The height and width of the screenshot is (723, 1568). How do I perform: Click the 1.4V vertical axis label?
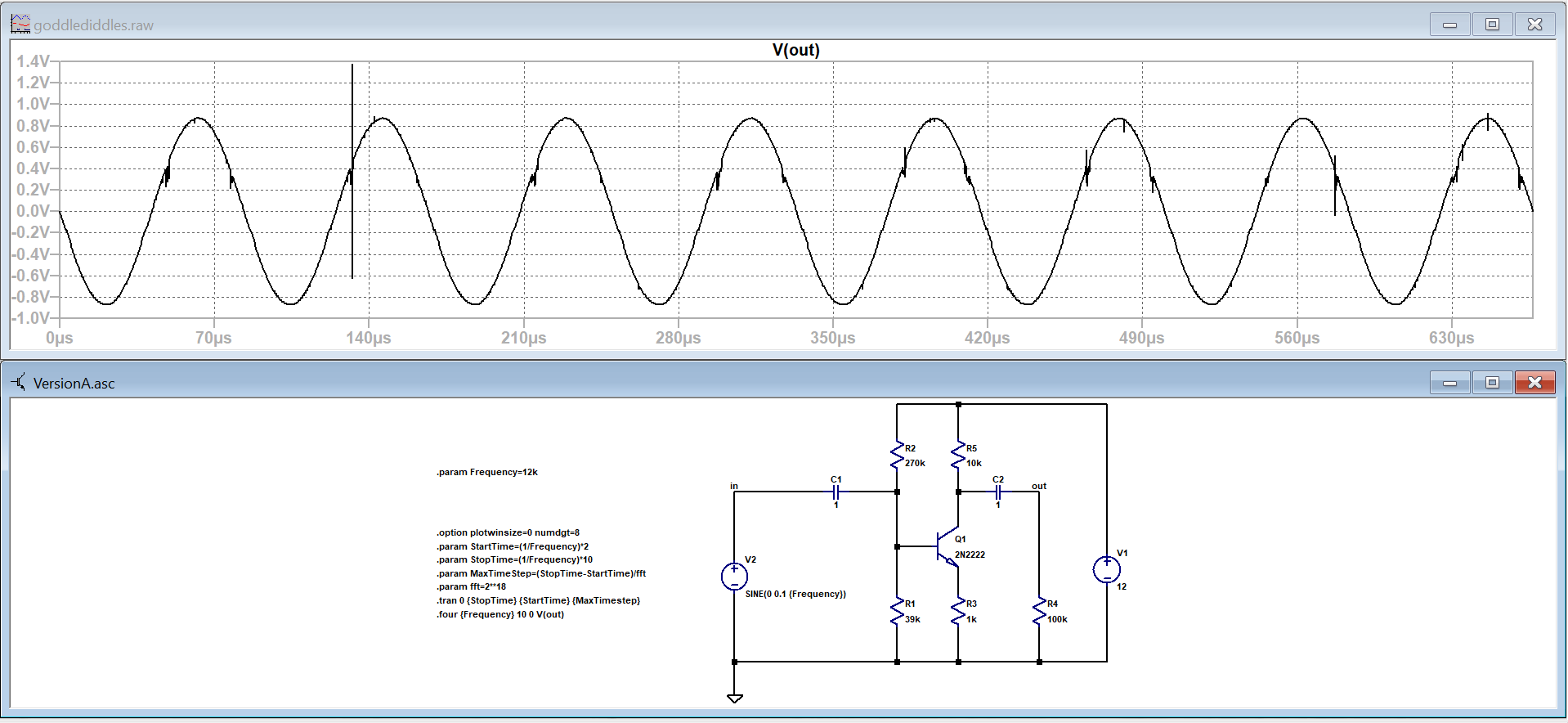point(34,61)
